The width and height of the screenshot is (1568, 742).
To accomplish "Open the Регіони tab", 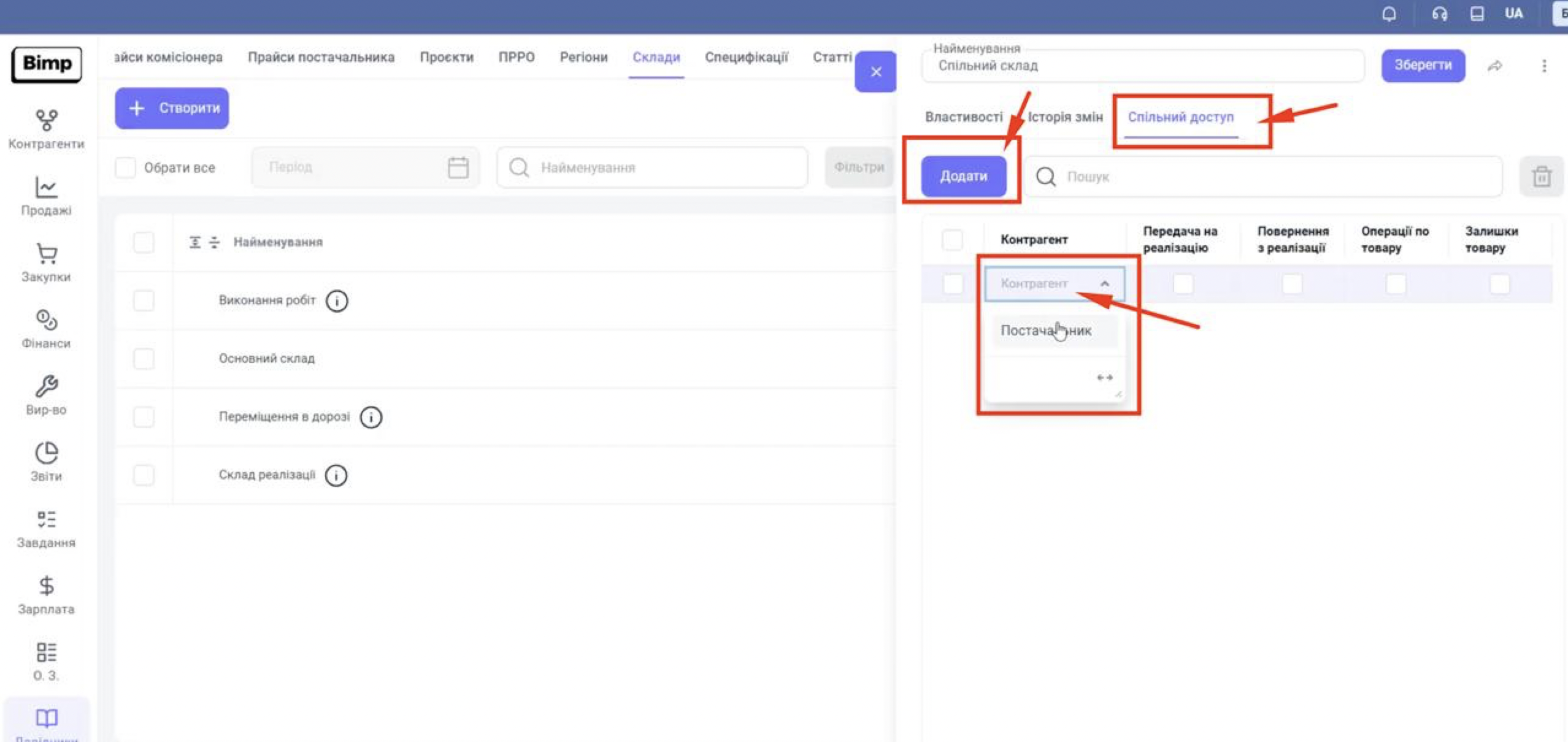I will click(583, 57).
